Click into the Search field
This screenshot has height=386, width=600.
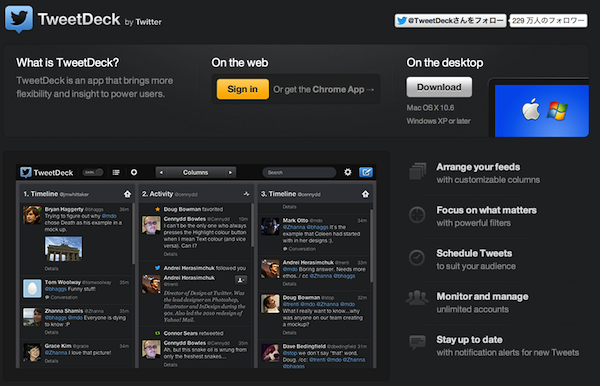(299, 173)
